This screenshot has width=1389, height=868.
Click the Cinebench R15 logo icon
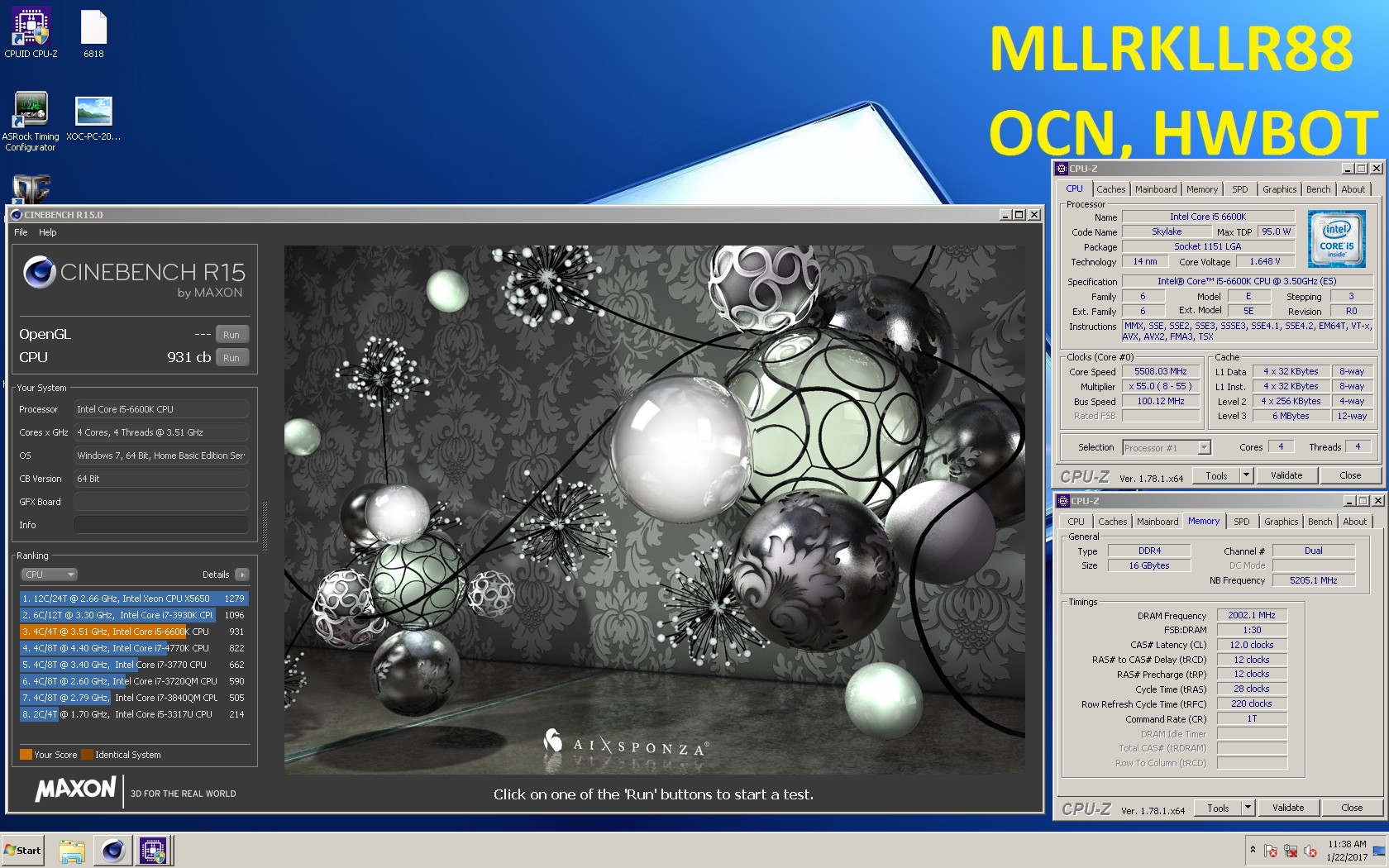point(39,272)
